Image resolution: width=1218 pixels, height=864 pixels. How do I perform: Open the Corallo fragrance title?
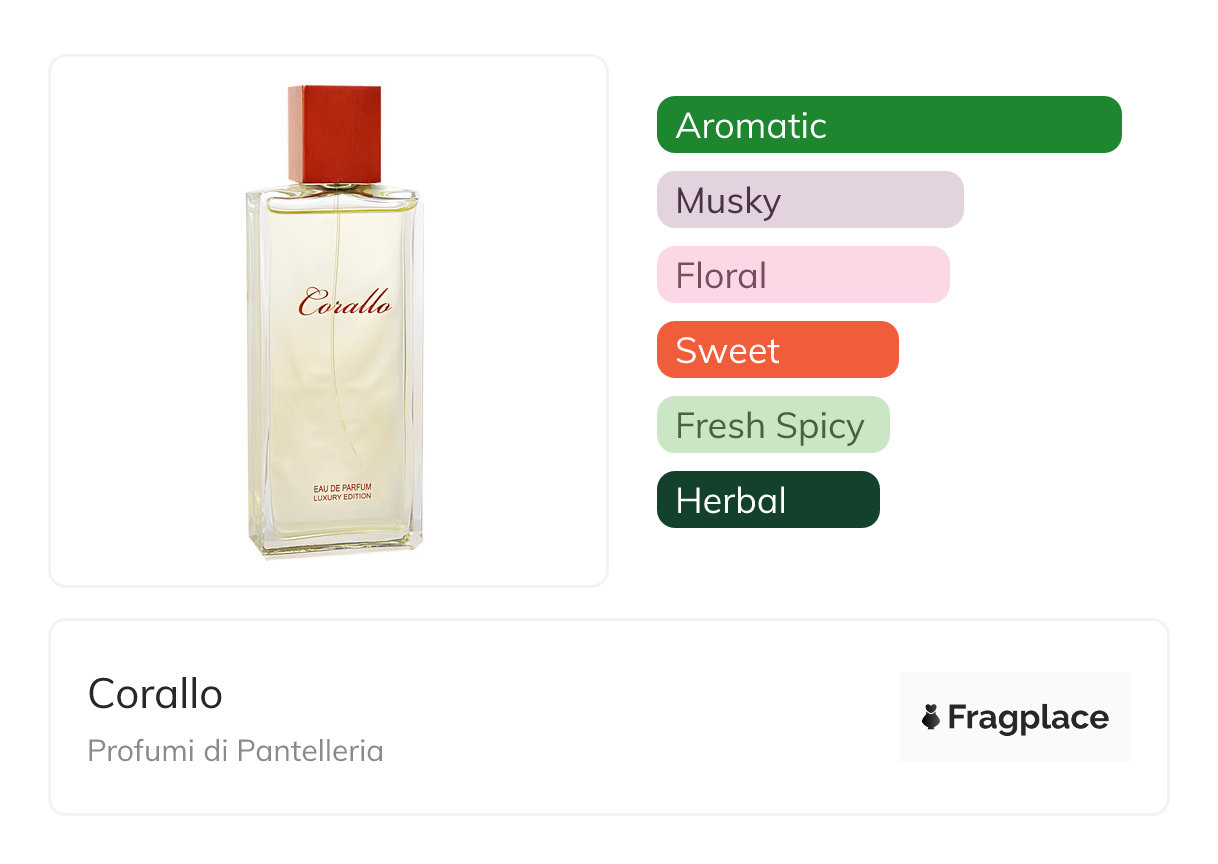click(x=155, y=693)
